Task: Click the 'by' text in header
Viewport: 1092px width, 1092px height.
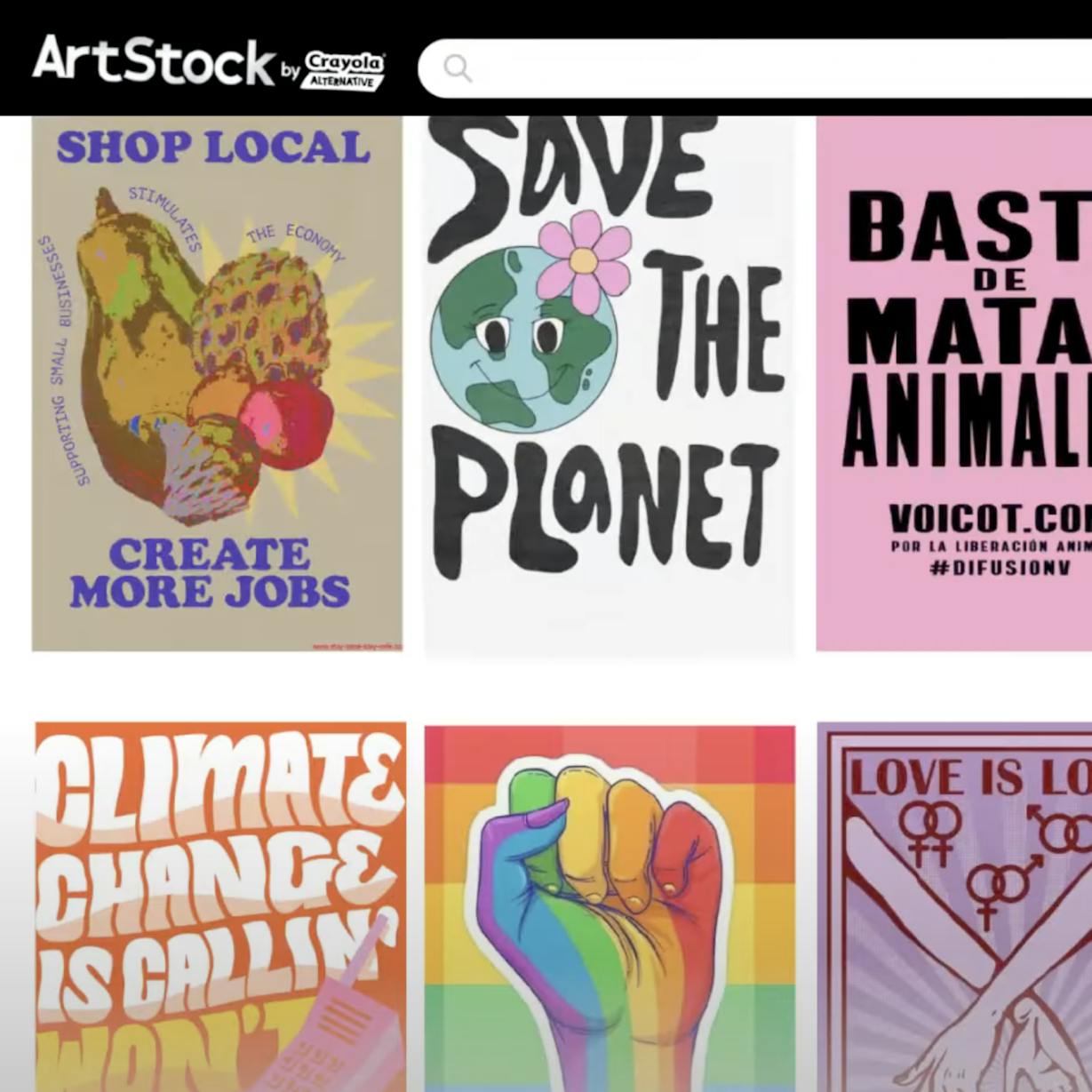Action: point(291,71)
